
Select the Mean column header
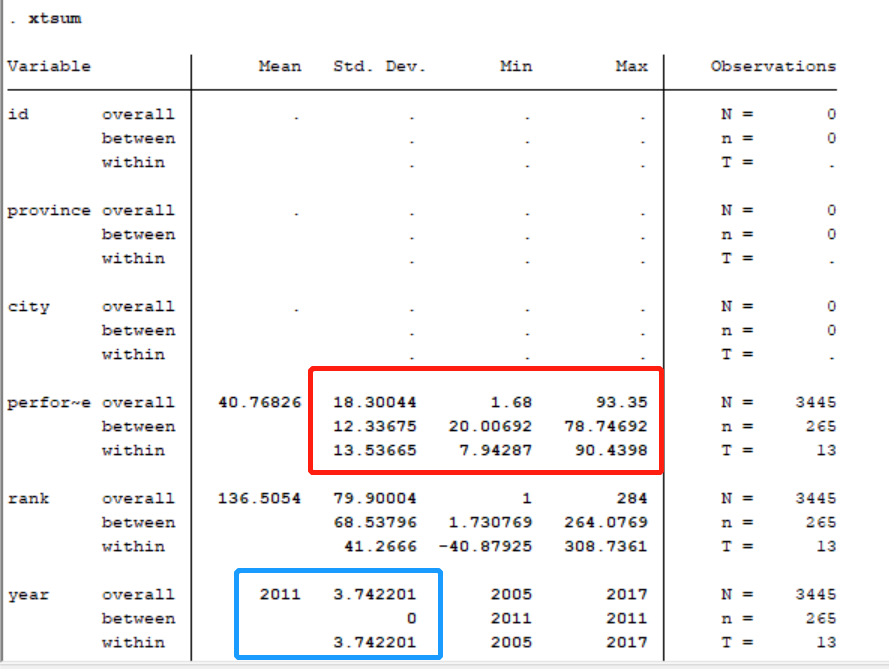coord(280,66)
